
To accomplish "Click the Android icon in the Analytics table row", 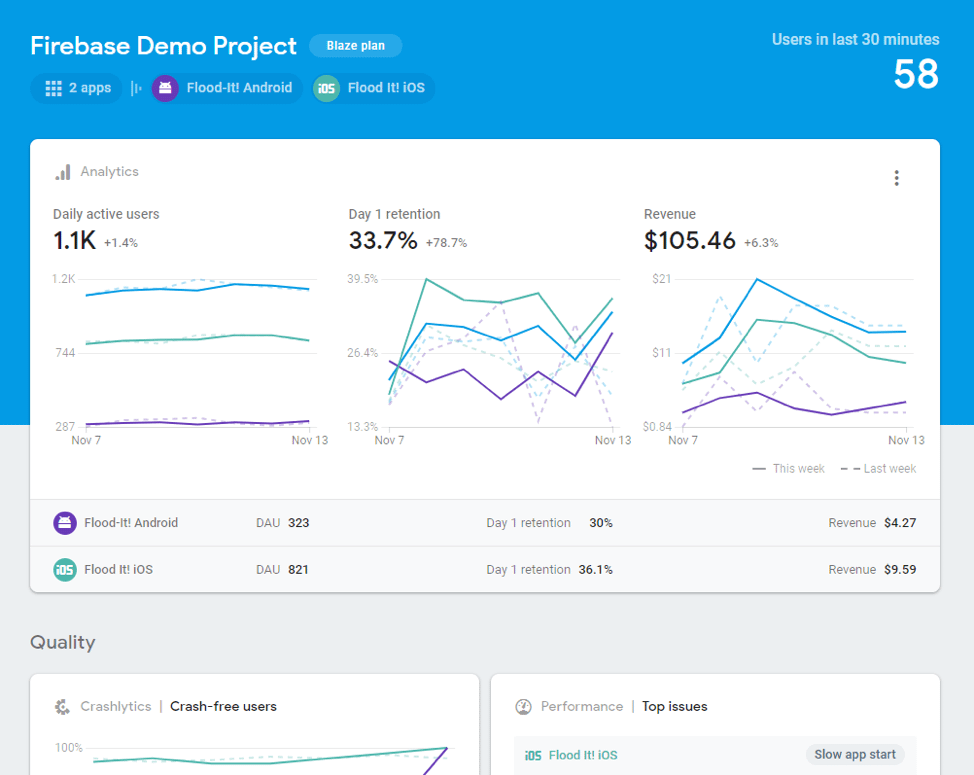I will coord(65,523).
